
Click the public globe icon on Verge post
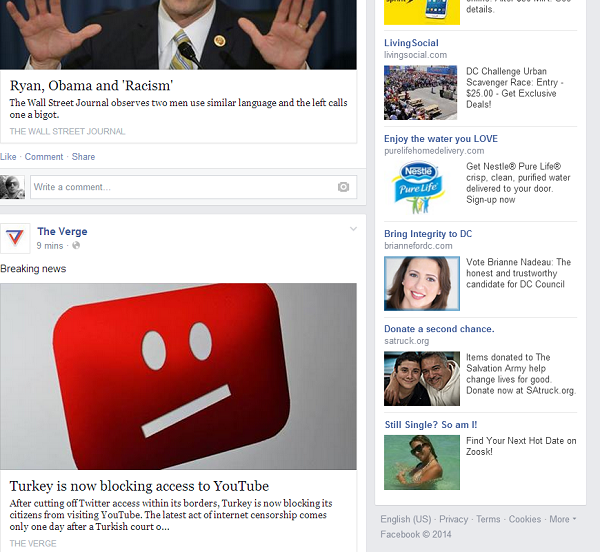76,246
